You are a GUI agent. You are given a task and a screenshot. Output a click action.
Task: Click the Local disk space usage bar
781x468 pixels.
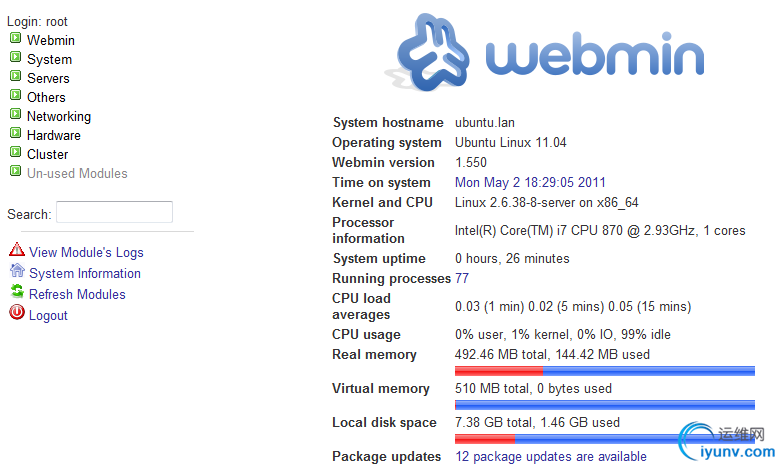coord(604,439)
